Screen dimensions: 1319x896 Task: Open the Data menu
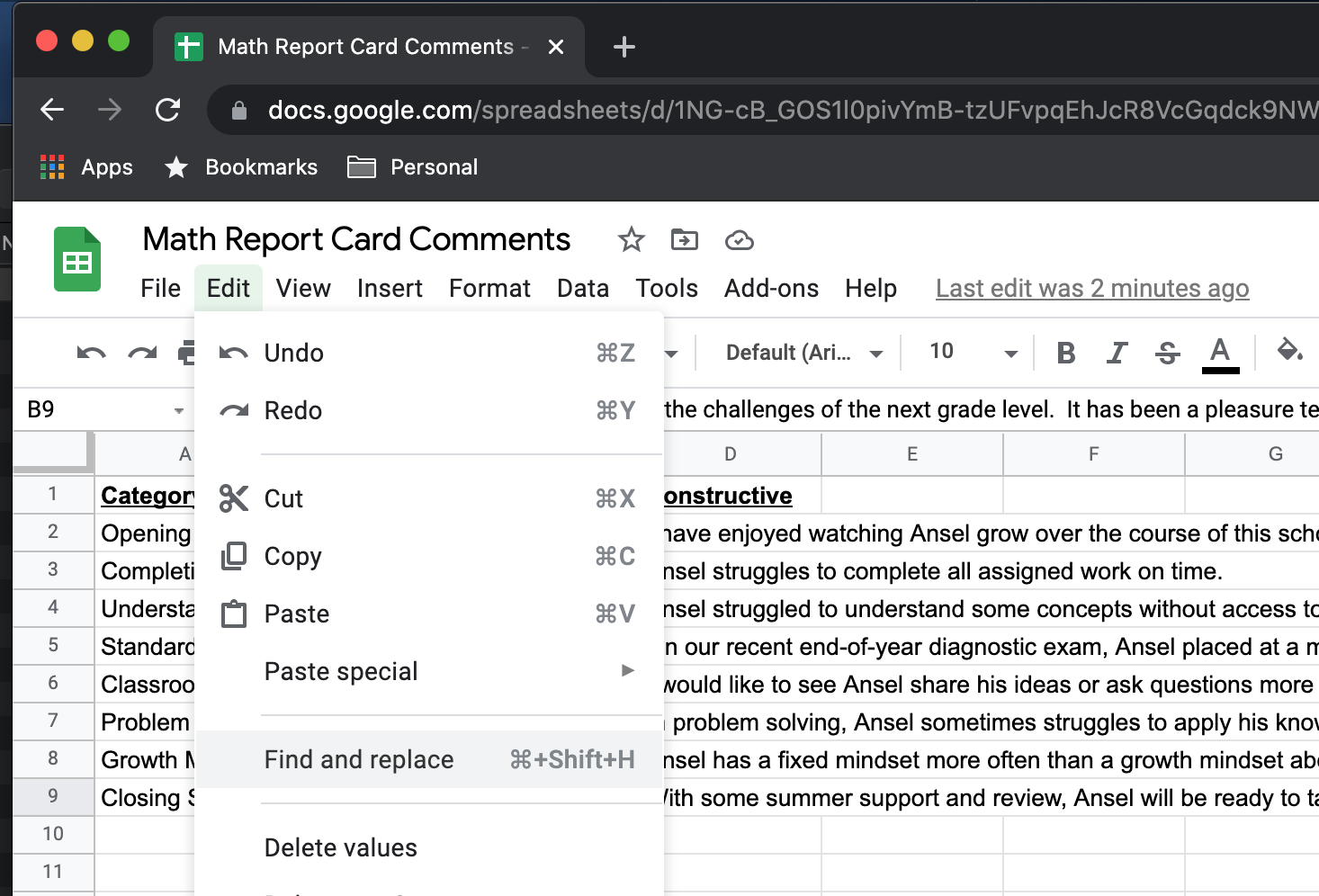pyautogui.click(x=583, y=288)
